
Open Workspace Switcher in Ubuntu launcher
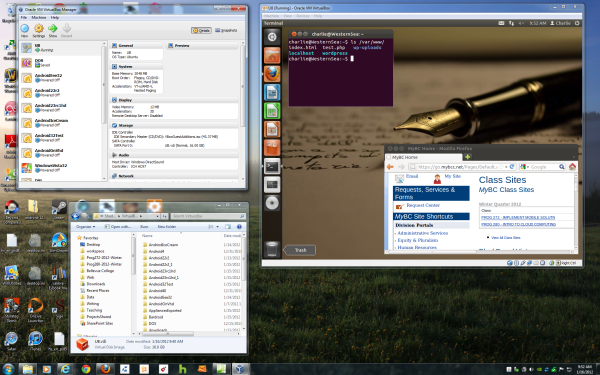(272, 184)
